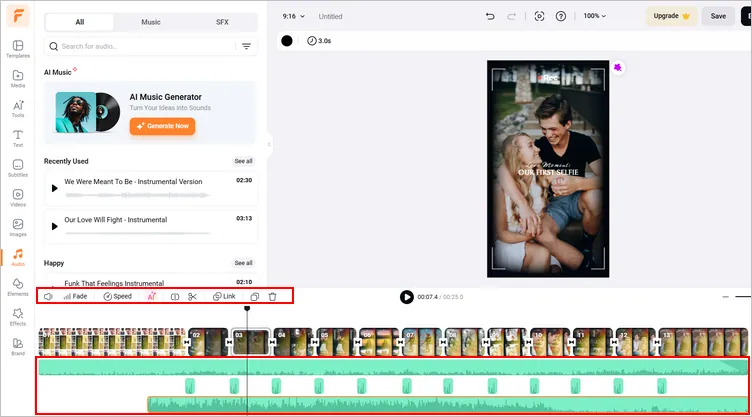The height and width of the screenshot is (417, 752).
Task: Click the zoom out minus on timeline
Action: pyautogui.click(x=725, y=297)
